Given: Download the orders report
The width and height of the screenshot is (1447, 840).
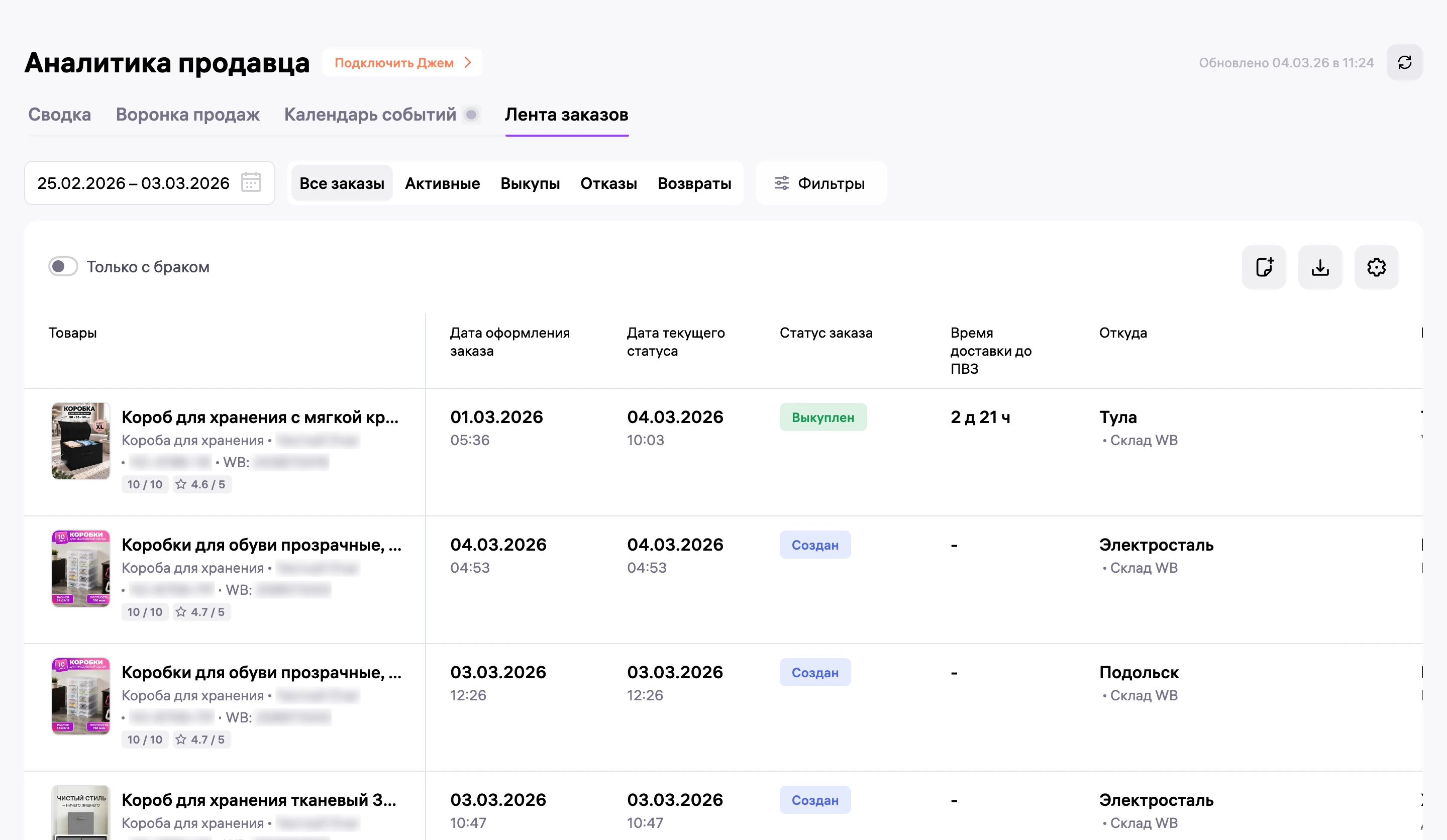Looking at the screenshot, I should pyautogui.click(x=1320, y=267).
